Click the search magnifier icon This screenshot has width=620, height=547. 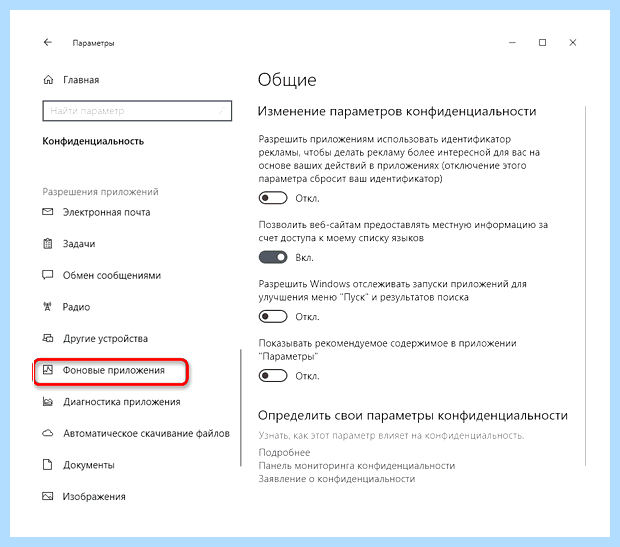pos(223,111)
